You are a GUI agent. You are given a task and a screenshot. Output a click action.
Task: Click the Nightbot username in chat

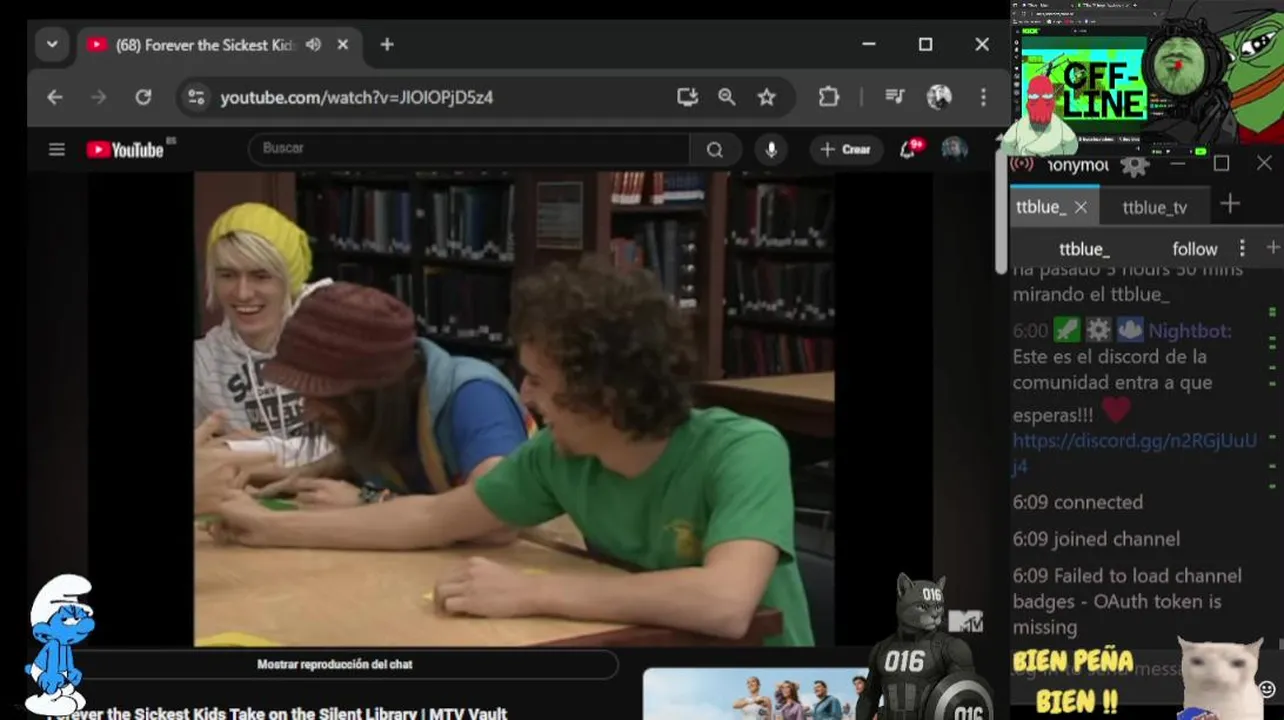pyautogui.click(x=1190, y=330)
